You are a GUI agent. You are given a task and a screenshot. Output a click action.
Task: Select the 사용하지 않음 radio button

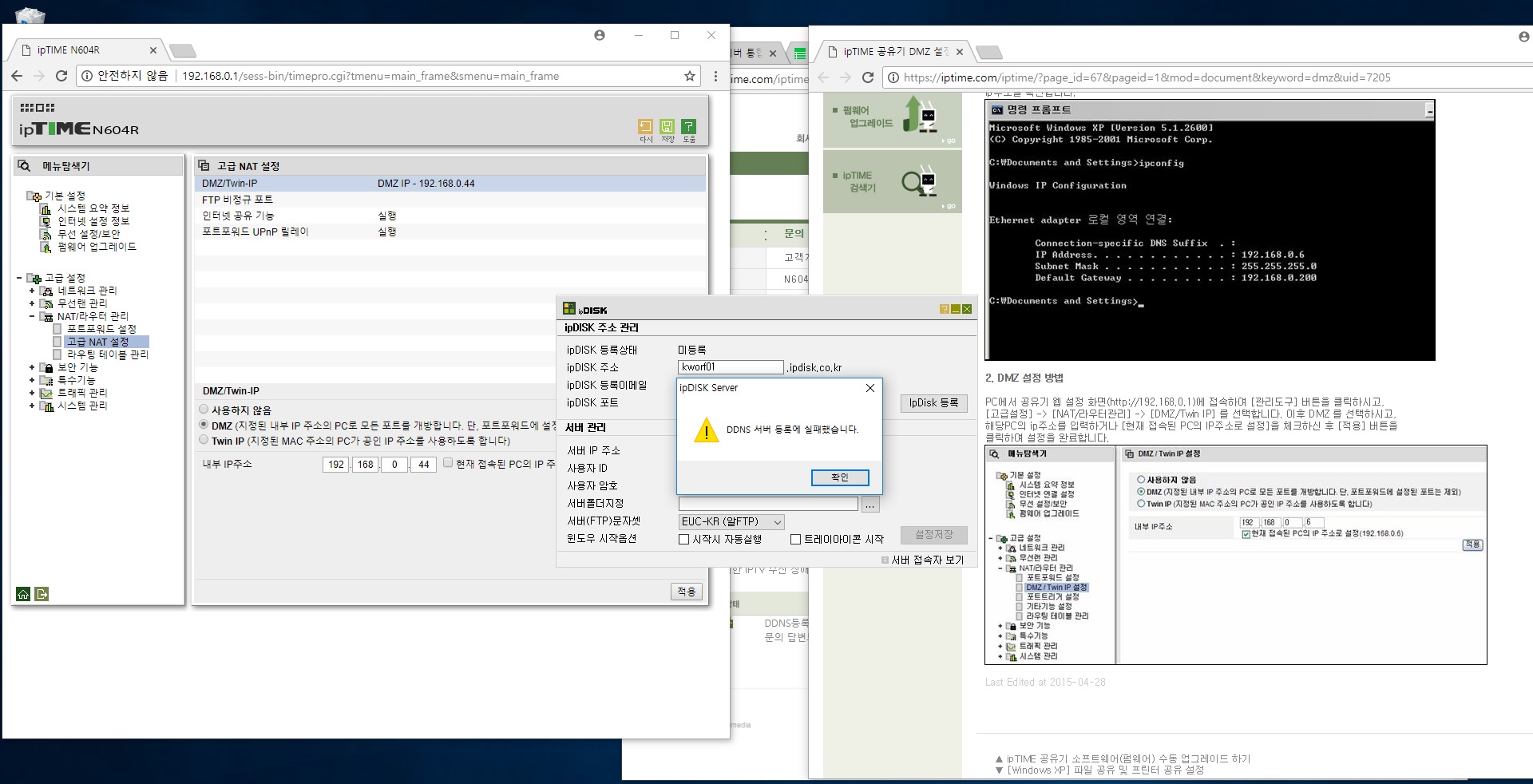coord(204,410)
